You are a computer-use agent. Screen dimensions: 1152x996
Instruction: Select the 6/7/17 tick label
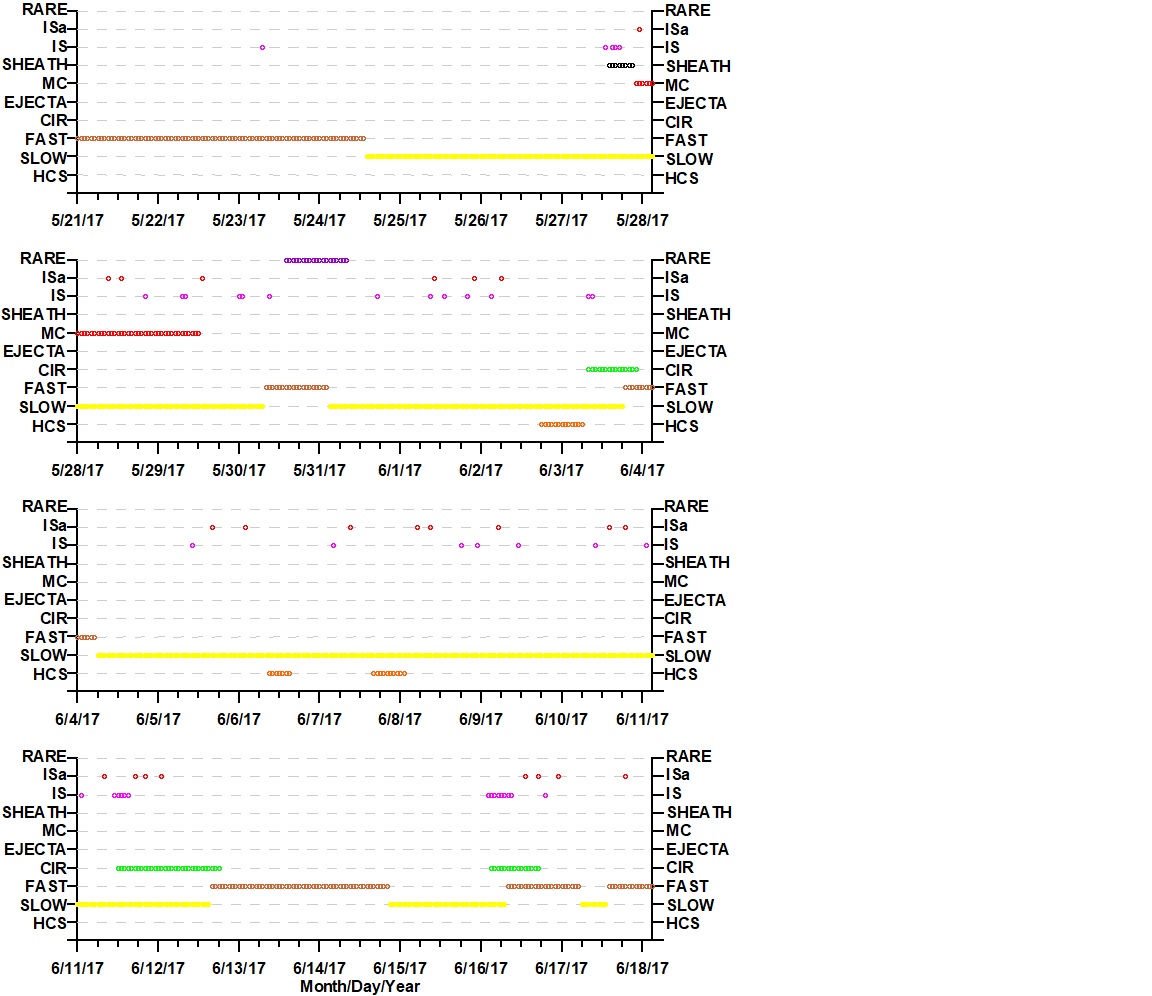click(320, 719)
